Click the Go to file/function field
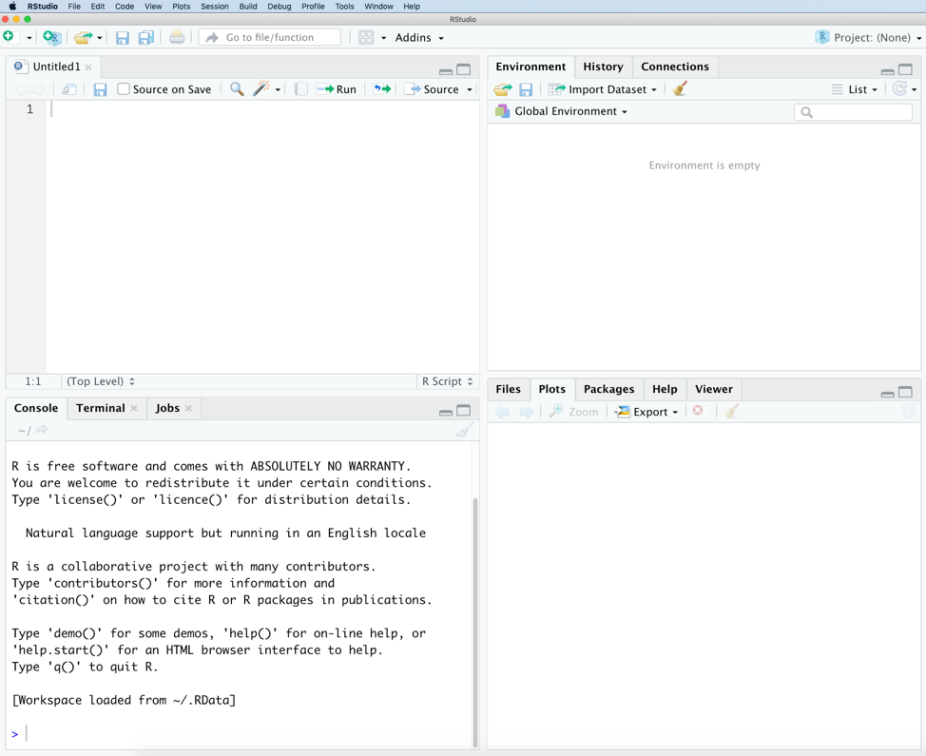This screenshot has width=926, height=756. [270, 38]
